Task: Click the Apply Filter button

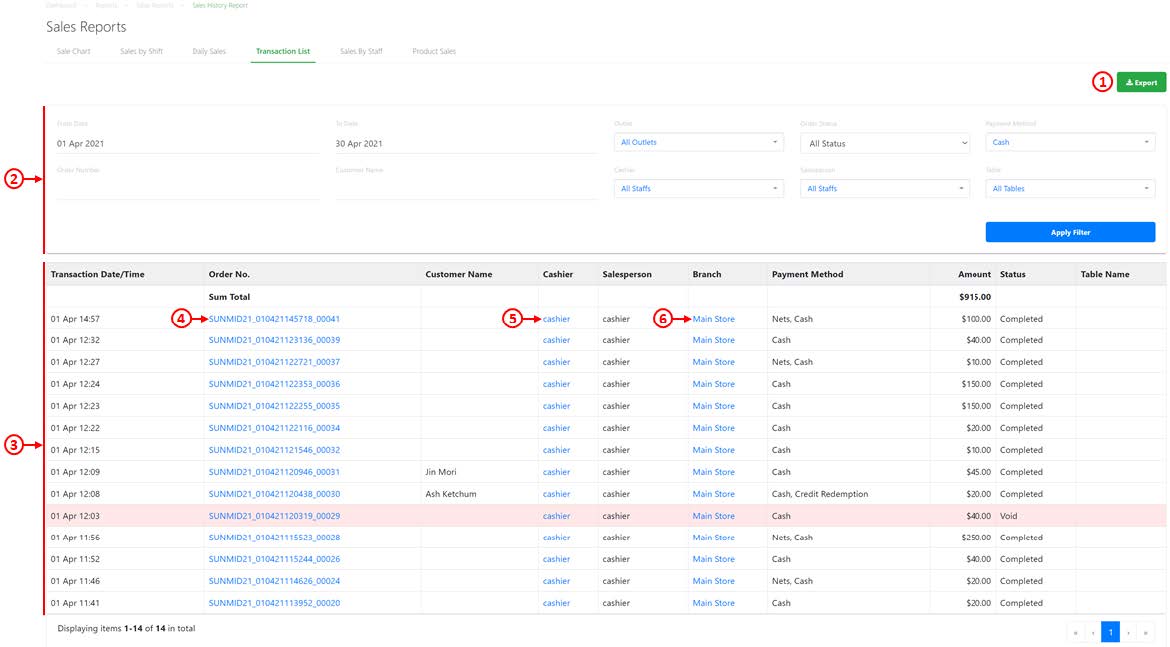Action: pyautogui.click(x=1070, y=231)
